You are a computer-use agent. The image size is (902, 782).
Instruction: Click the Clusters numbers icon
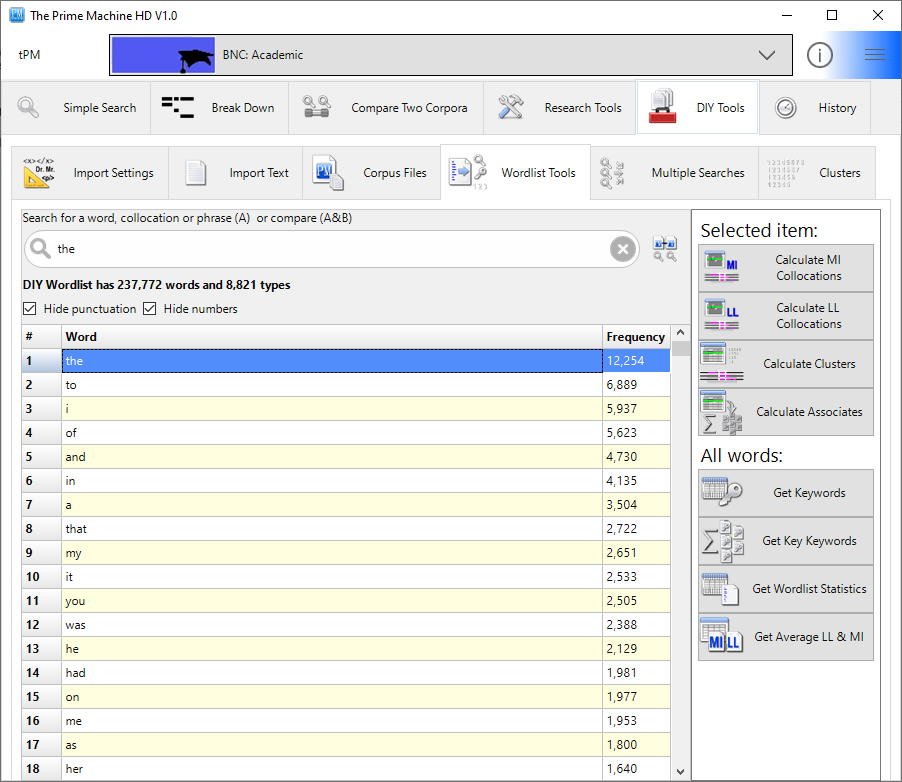[x=785, y=173]
